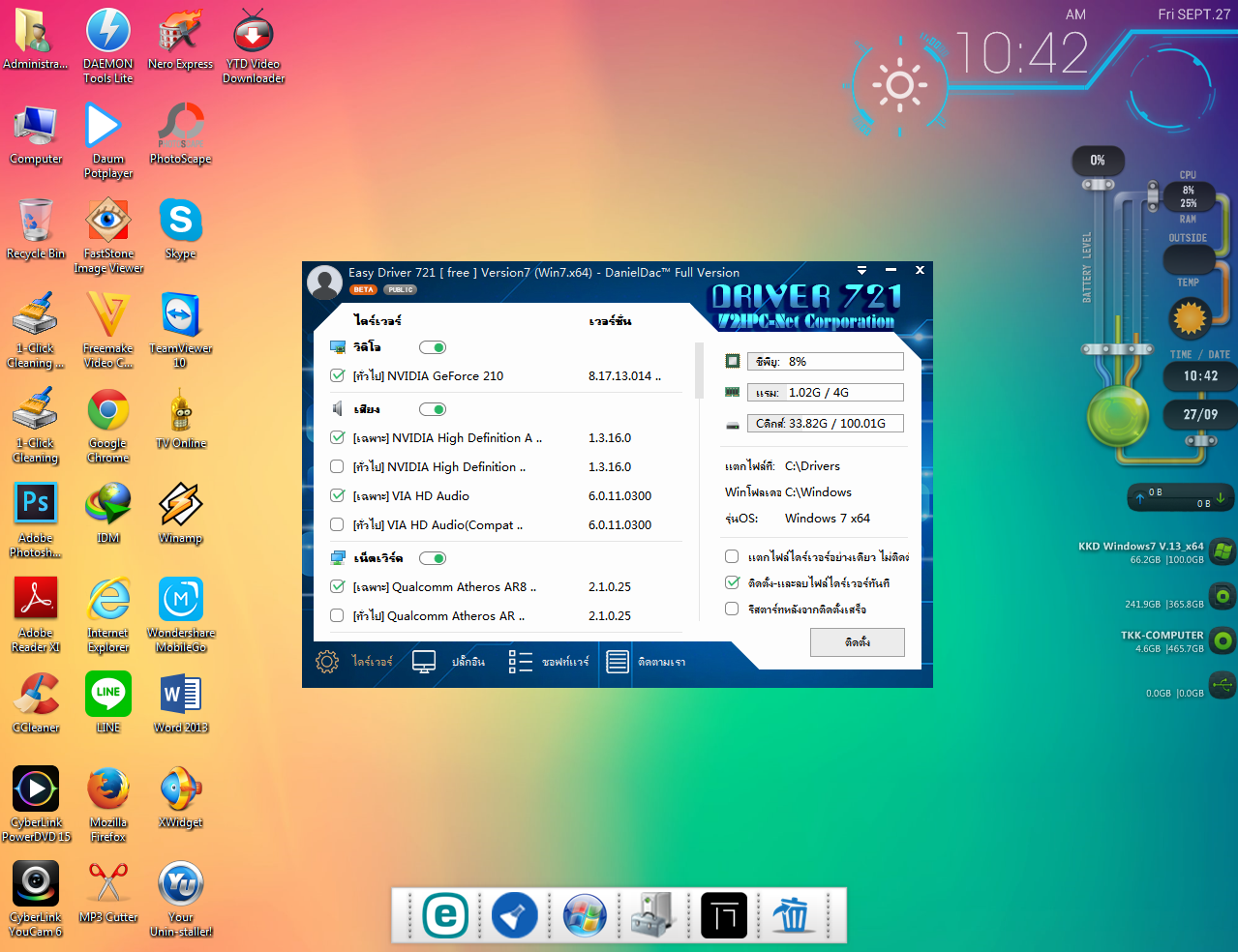Select YTD Video Downloader desktop icon
The image size is (1238, 952).
(x=254, y=45)
